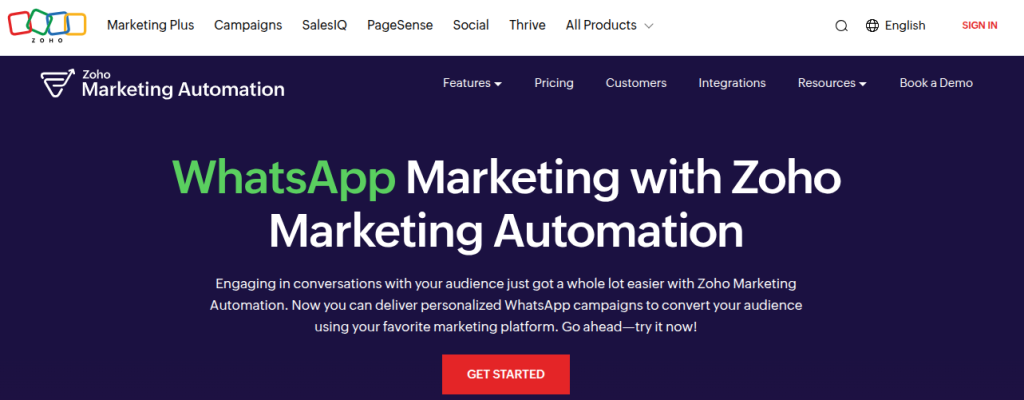Open the Marketing Plus menu item

coord(150,25)
